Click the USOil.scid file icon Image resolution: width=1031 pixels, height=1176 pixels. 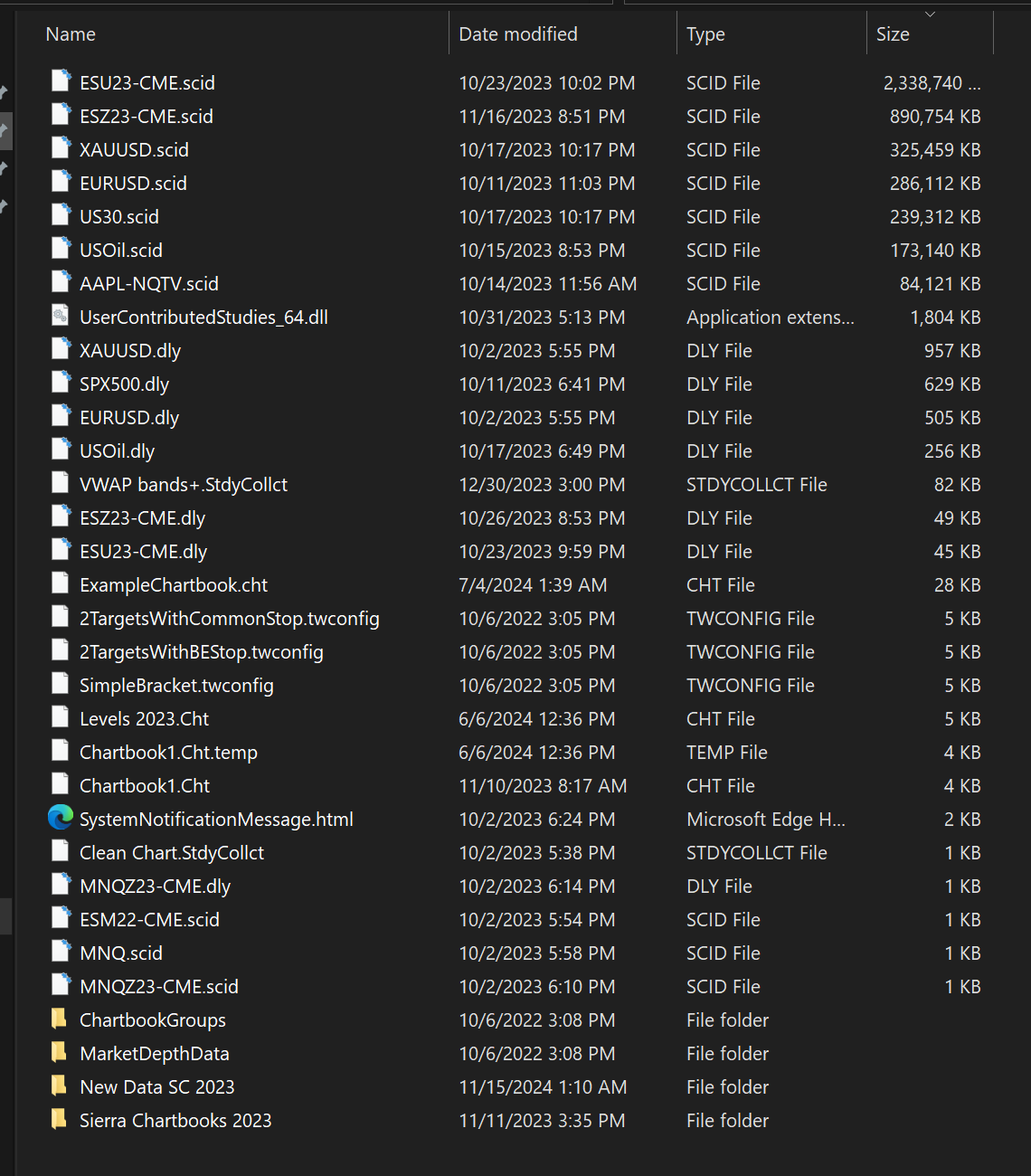point(61,249)
